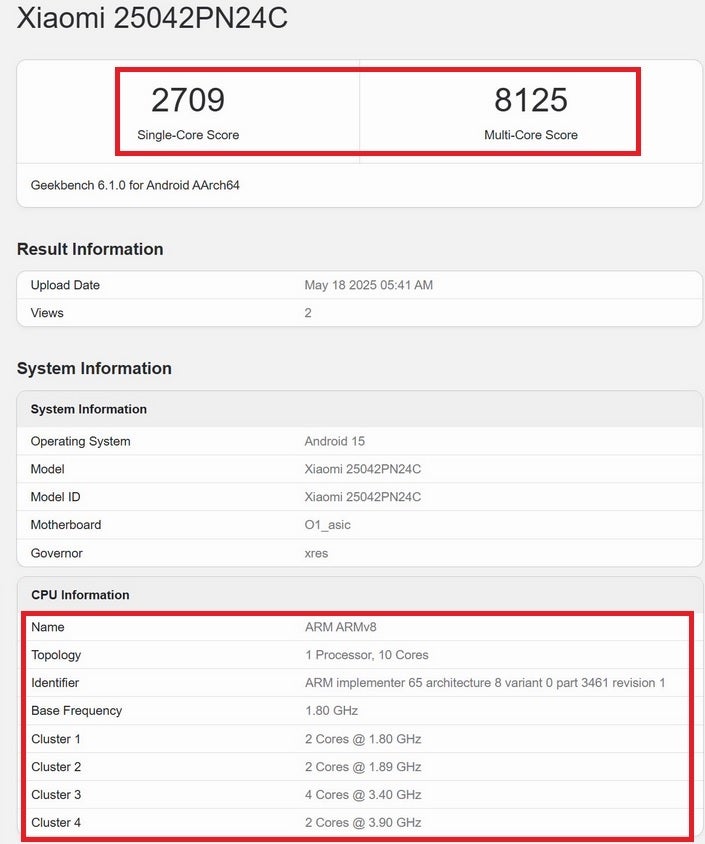Click the multi-core score 8125
This screenshot has width=705, height=844.
coord(531,100)
